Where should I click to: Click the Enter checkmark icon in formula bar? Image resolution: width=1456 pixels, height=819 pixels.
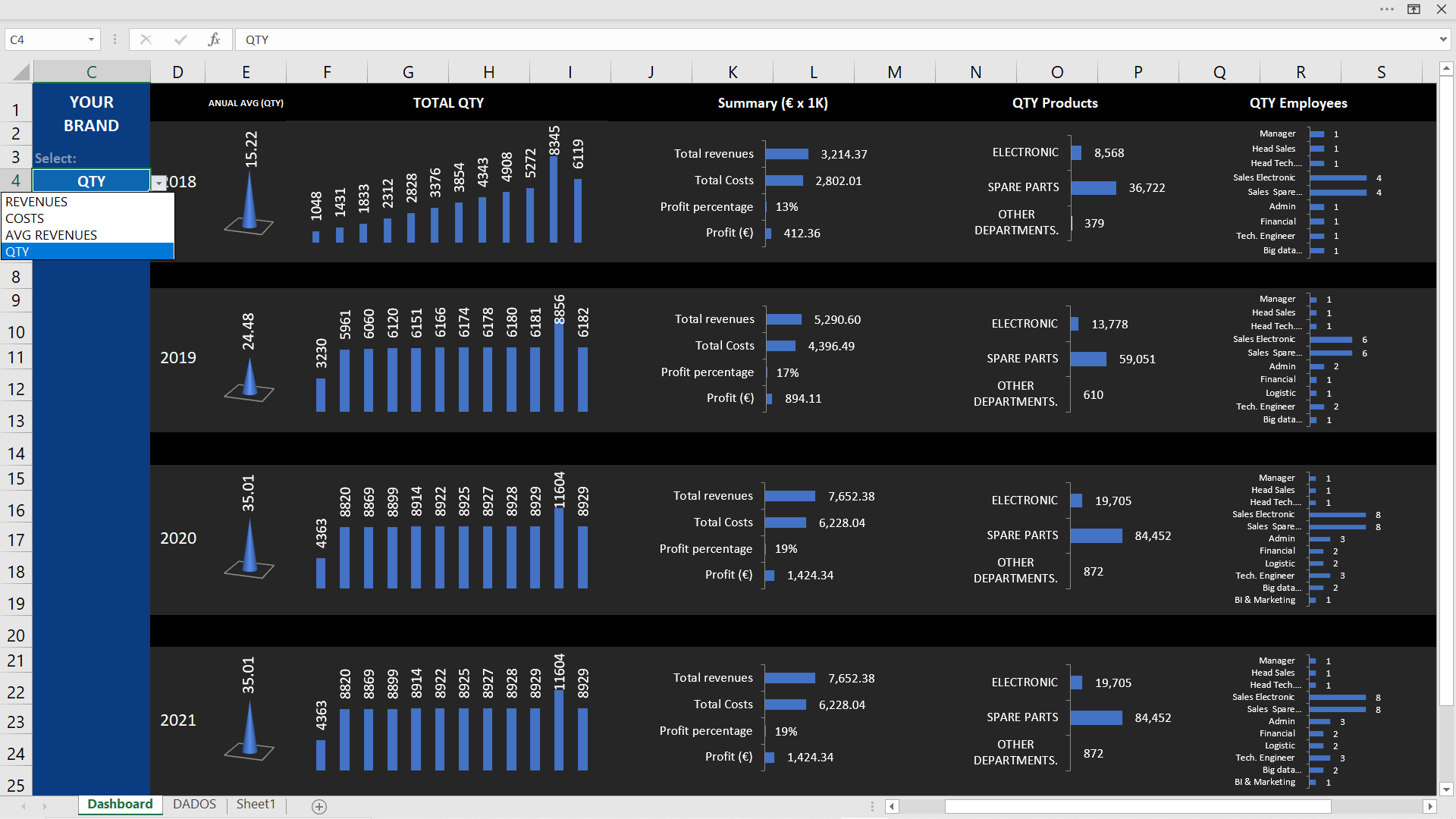coord(180,39)
